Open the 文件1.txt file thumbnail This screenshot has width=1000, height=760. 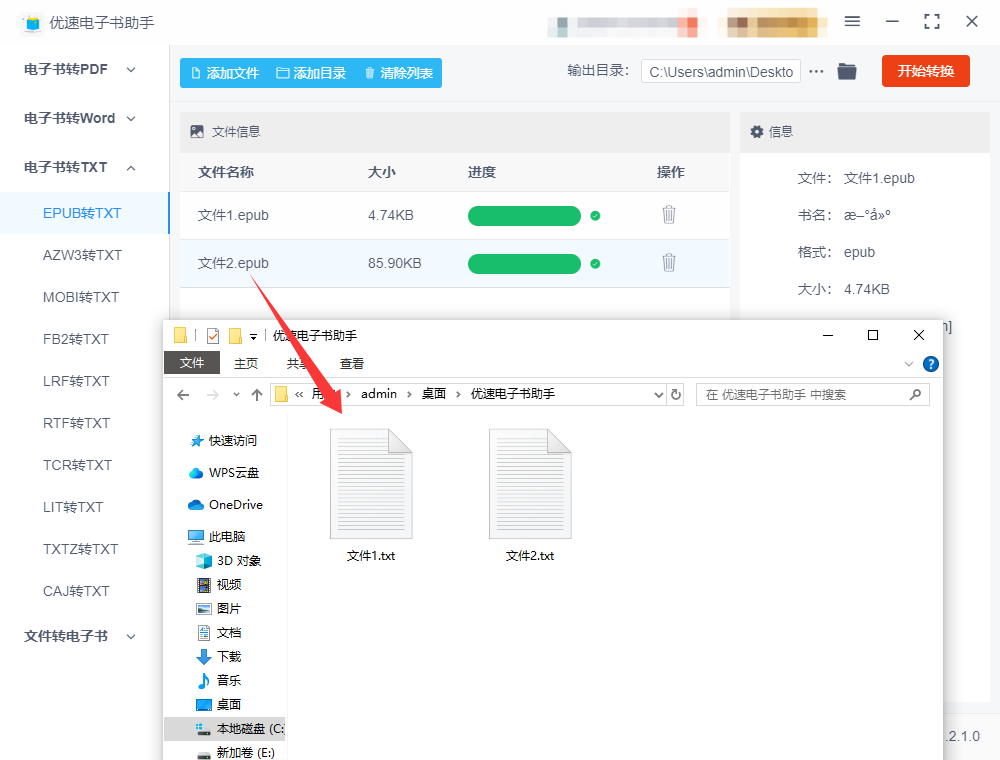[x=371, y=484]
